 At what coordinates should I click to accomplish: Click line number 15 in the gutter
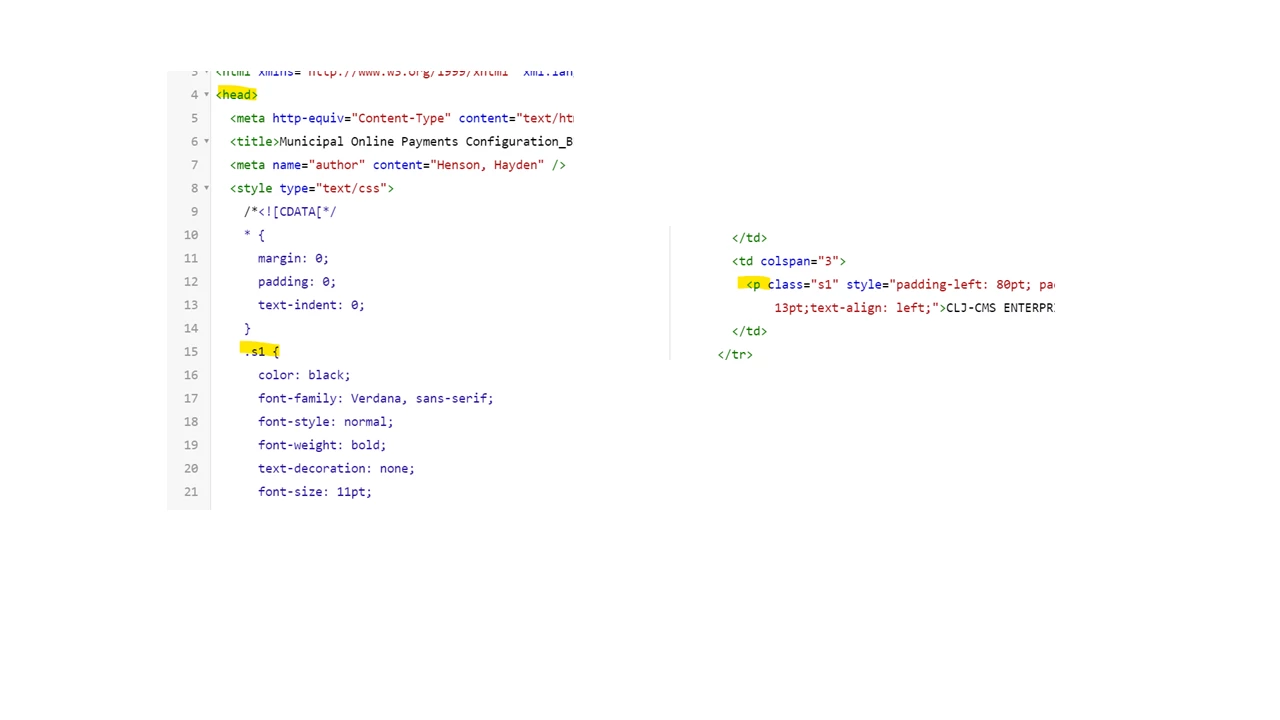coord(191,351)
